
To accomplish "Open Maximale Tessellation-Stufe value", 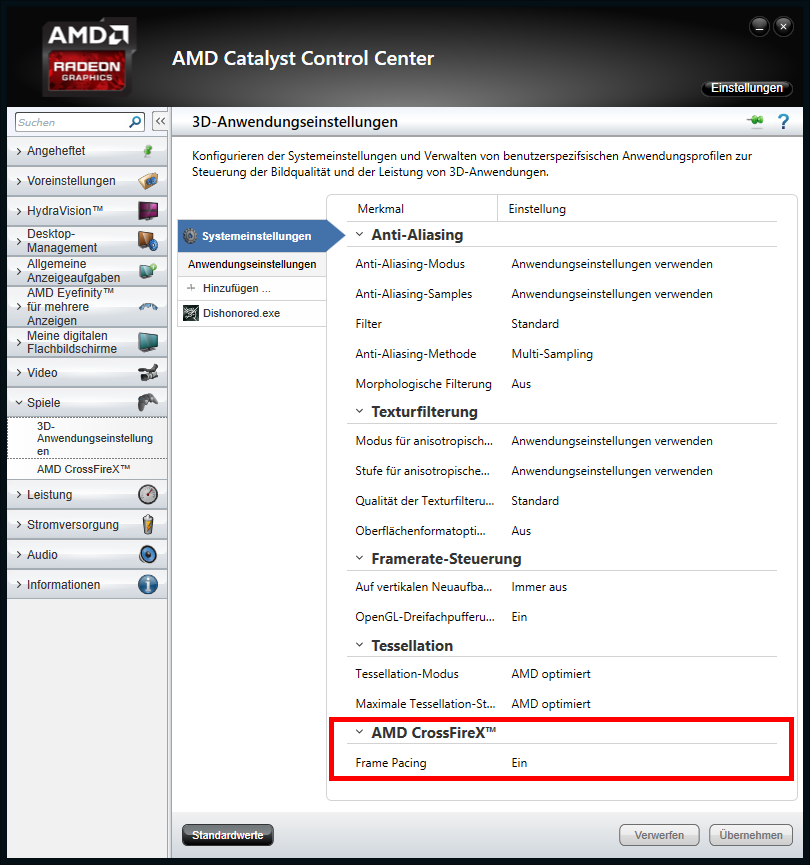I will click(551, 704).
